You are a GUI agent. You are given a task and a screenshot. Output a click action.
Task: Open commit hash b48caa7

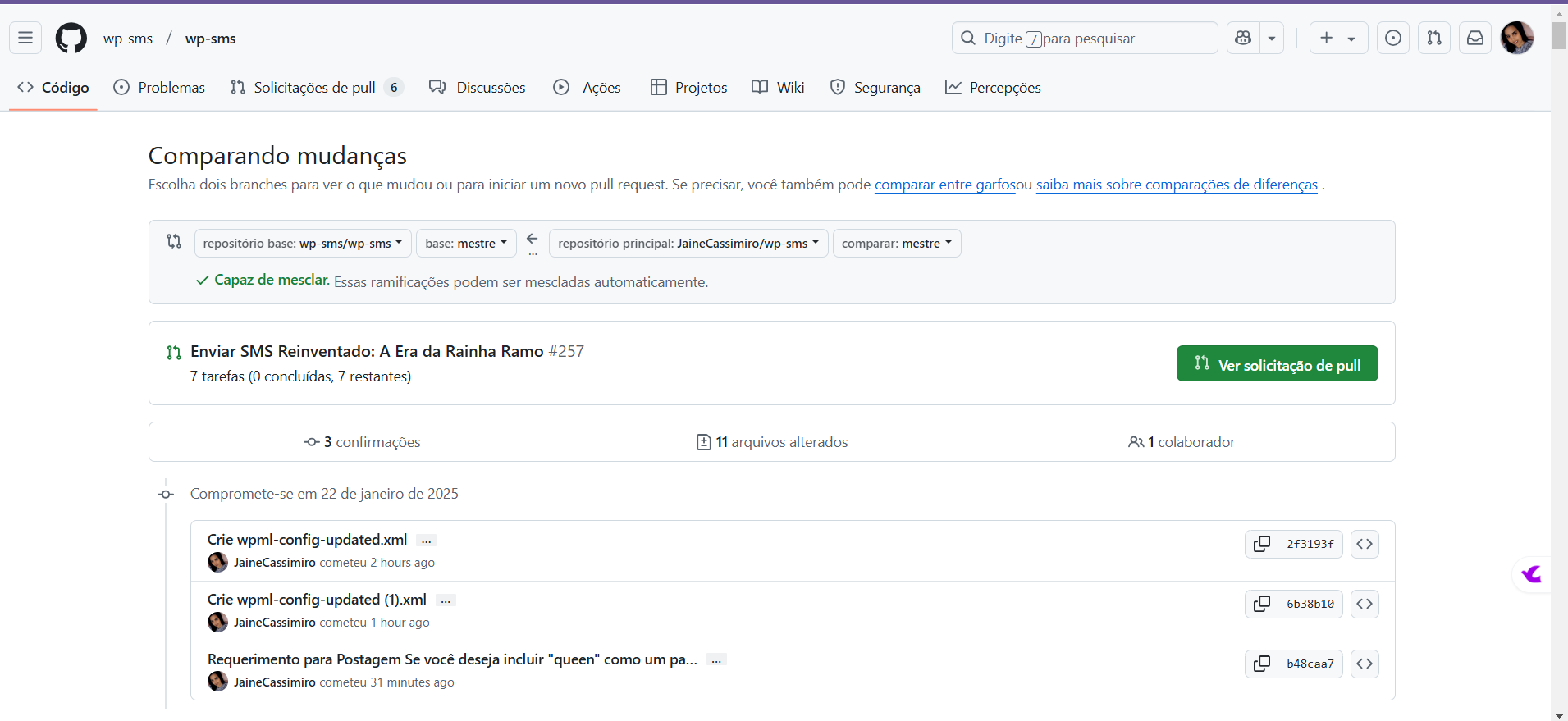pyautogui.click(x=1310, y=664)
